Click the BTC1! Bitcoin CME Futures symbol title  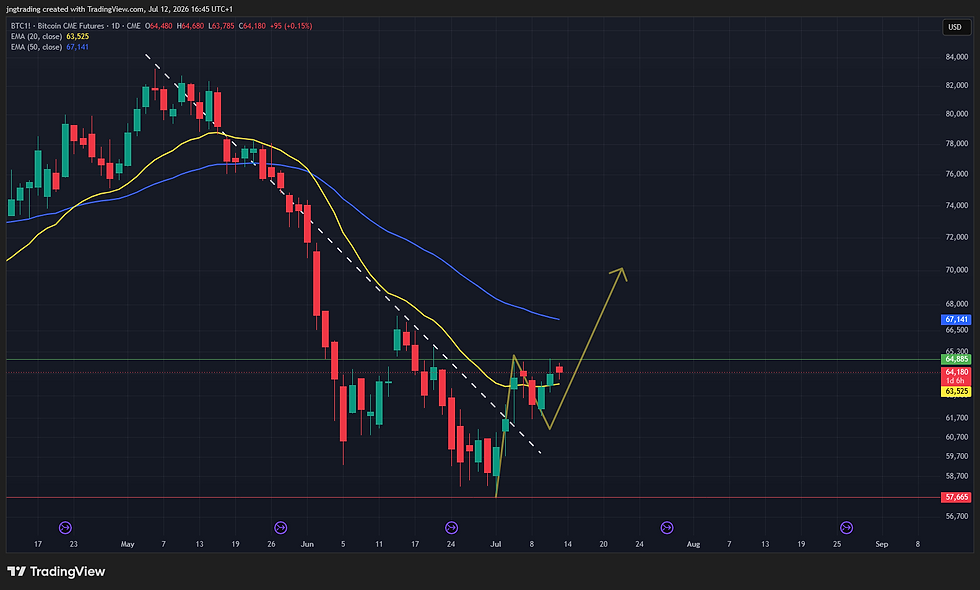75,26
